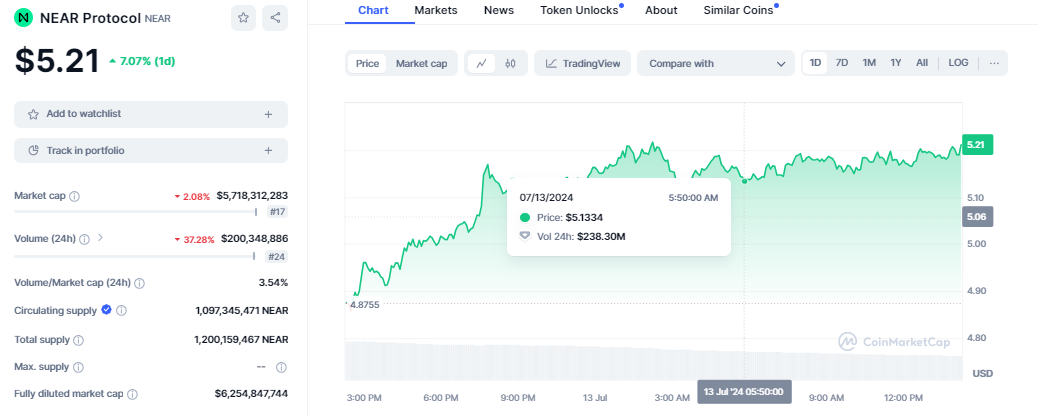The width and height of the screenshot is (1038, 417).
Task: Click info icon beside Fully diluted market cap
Action: (x=132, y=394)
